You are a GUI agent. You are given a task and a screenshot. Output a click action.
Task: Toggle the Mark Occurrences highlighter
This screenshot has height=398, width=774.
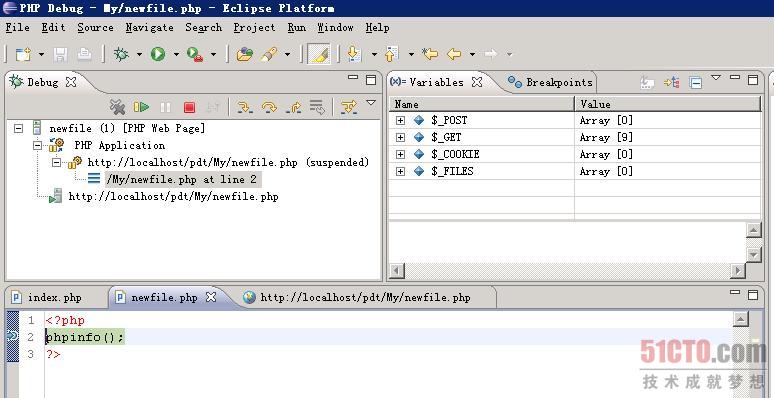click(x=319, y=54)
